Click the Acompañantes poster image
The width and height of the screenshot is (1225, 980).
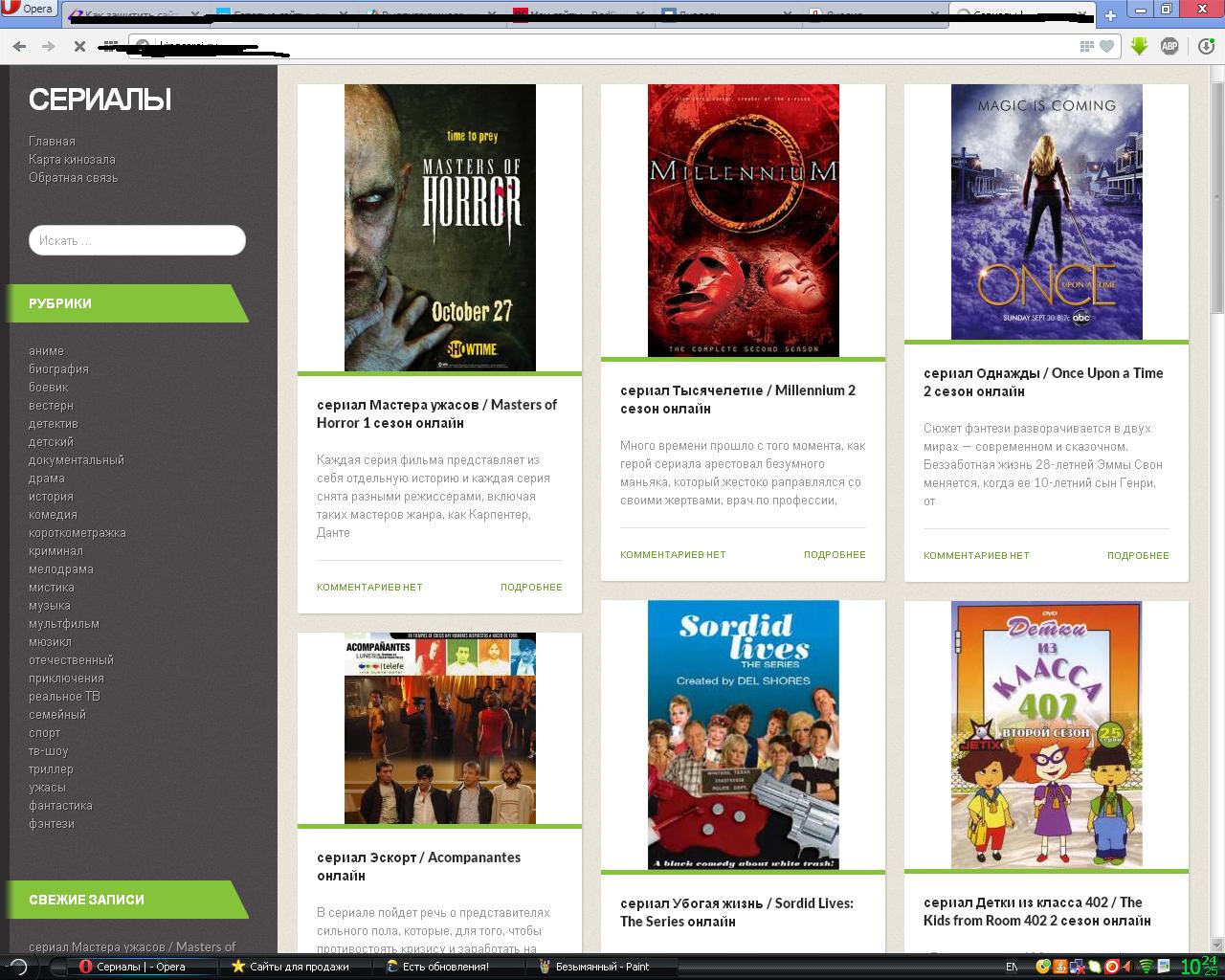(440, 728)
